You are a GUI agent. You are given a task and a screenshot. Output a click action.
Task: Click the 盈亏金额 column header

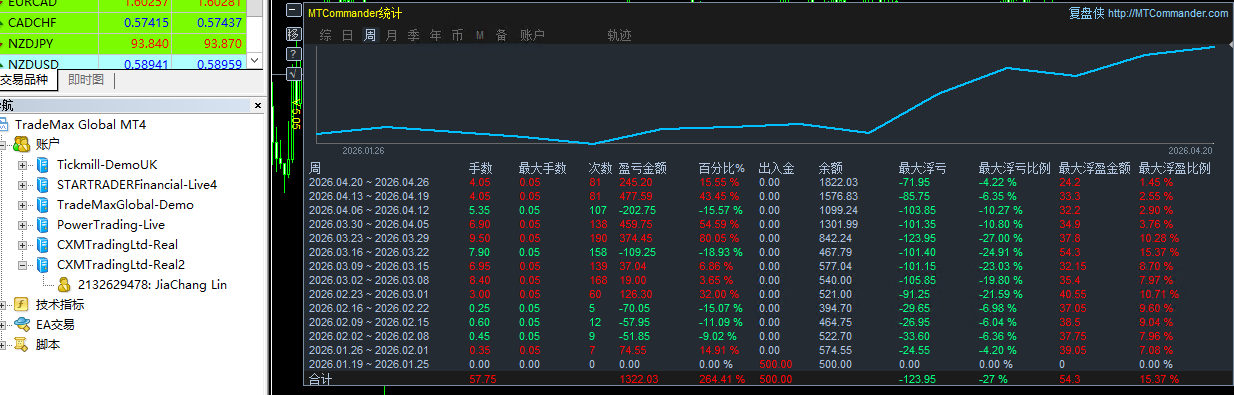pyautogui.click(x=643, y=169)
